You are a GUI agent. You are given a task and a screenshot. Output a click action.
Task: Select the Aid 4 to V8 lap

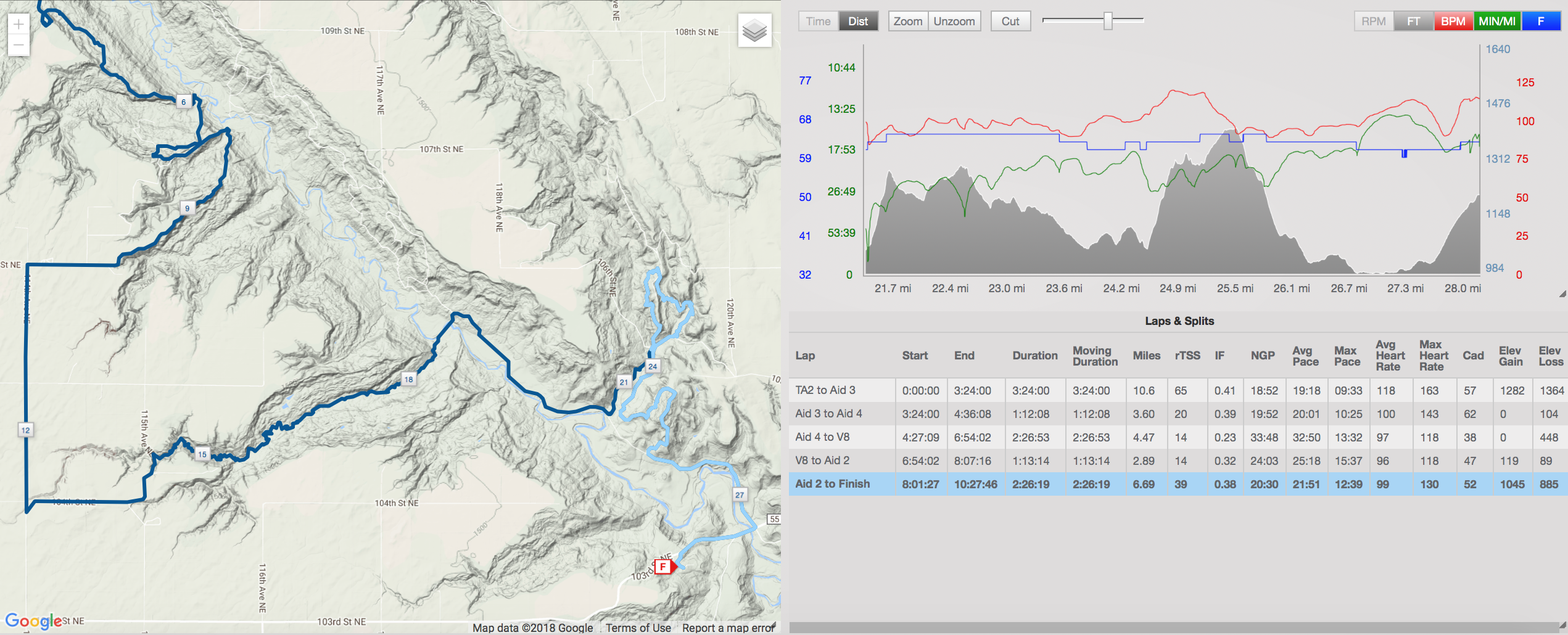pyautogui.click(x=1178, y=437)
